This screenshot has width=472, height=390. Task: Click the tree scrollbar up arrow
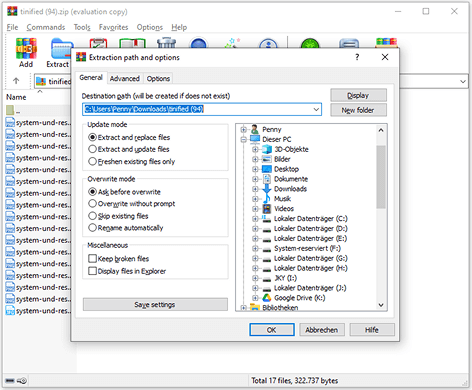381,130
